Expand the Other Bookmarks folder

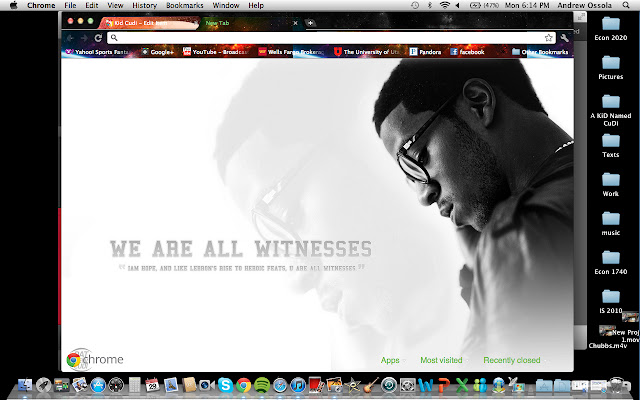coord(540,52)
